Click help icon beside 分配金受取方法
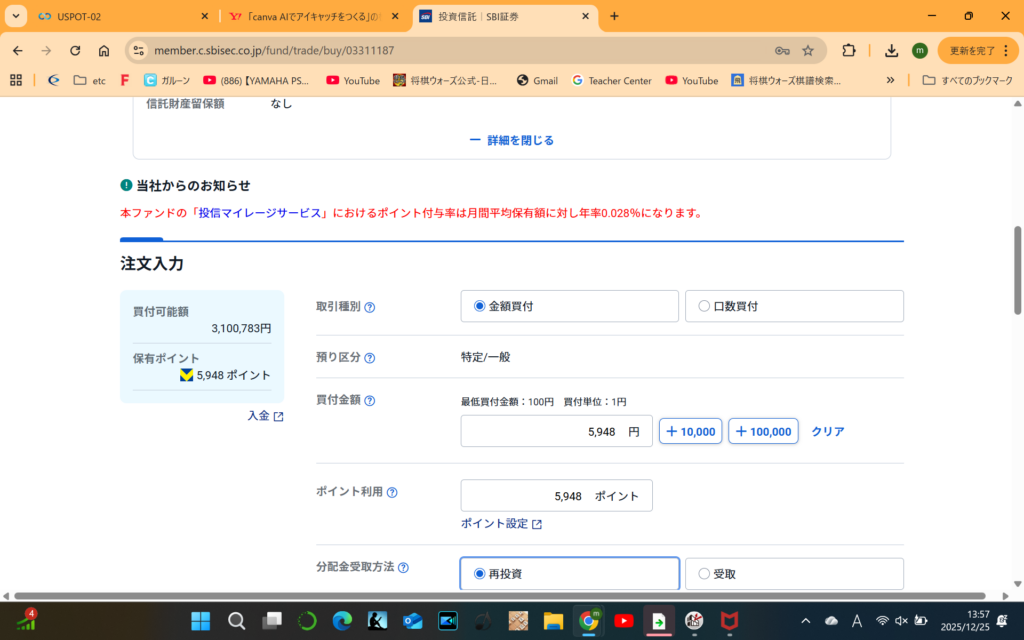1024x640 pixels. coord(403,568)
